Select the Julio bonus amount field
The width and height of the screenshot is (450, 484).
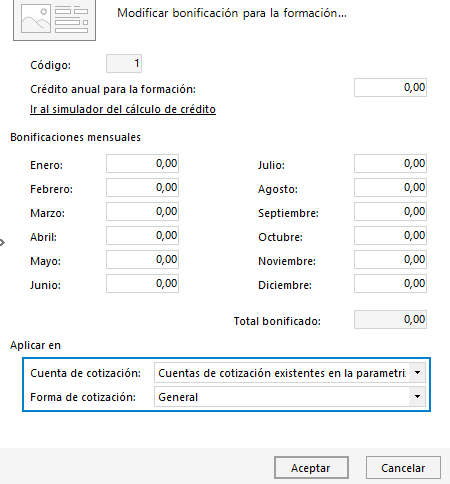390,163
